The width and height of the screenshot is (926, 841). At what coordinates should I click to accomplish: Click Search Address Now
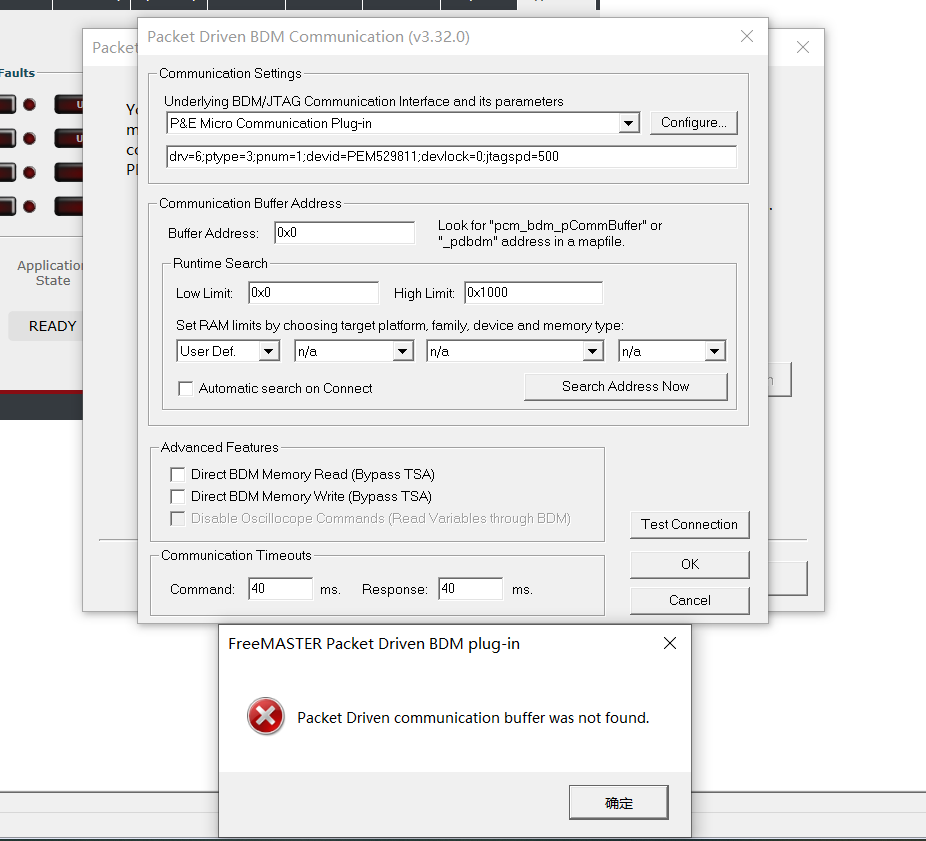tap(625, 386)
